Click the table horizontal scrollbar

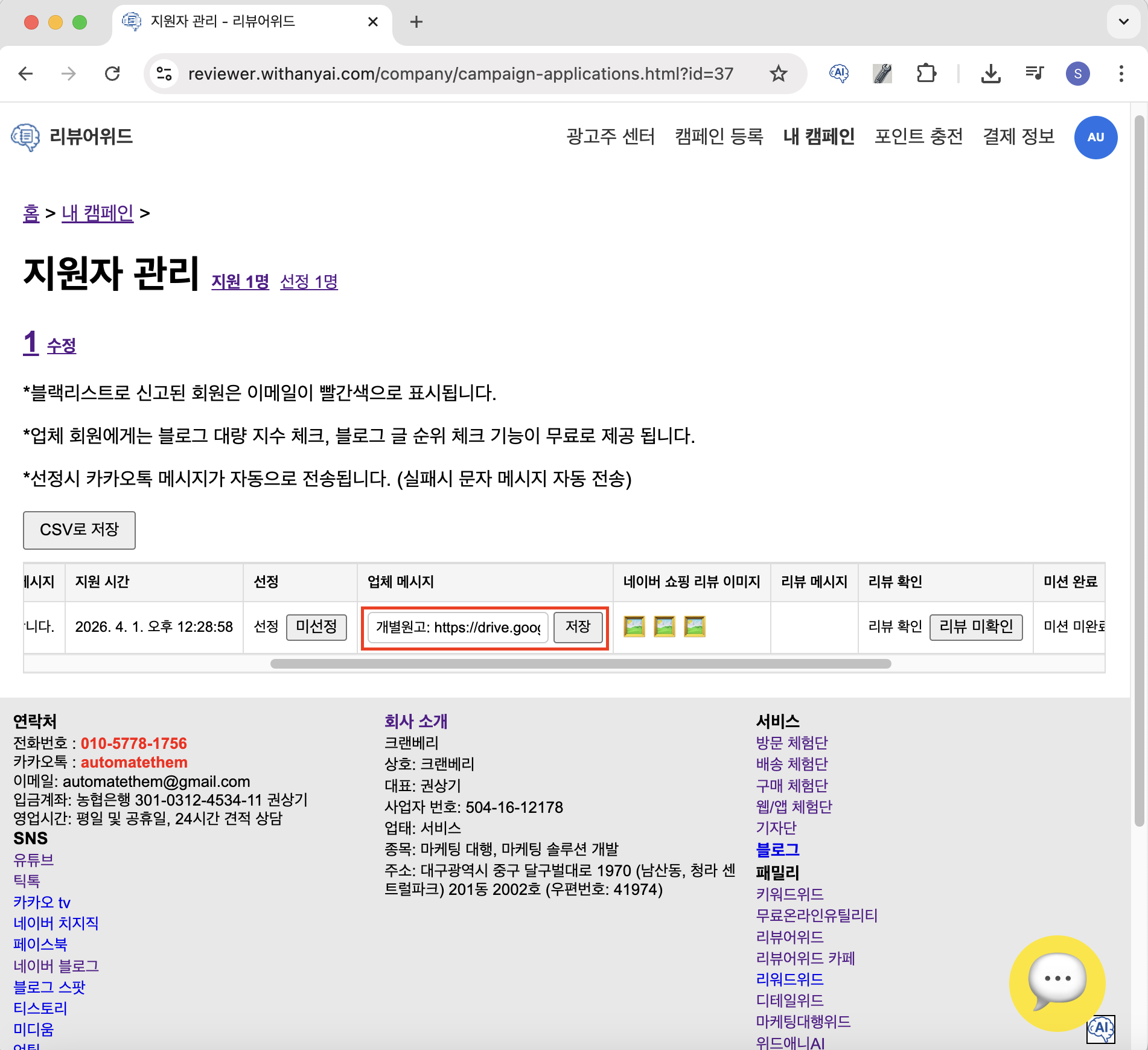tap(580, 664)
